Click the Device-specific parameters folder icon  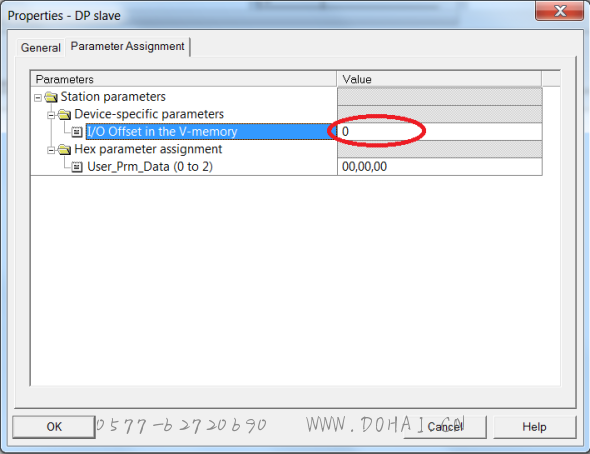pos(64,114)
